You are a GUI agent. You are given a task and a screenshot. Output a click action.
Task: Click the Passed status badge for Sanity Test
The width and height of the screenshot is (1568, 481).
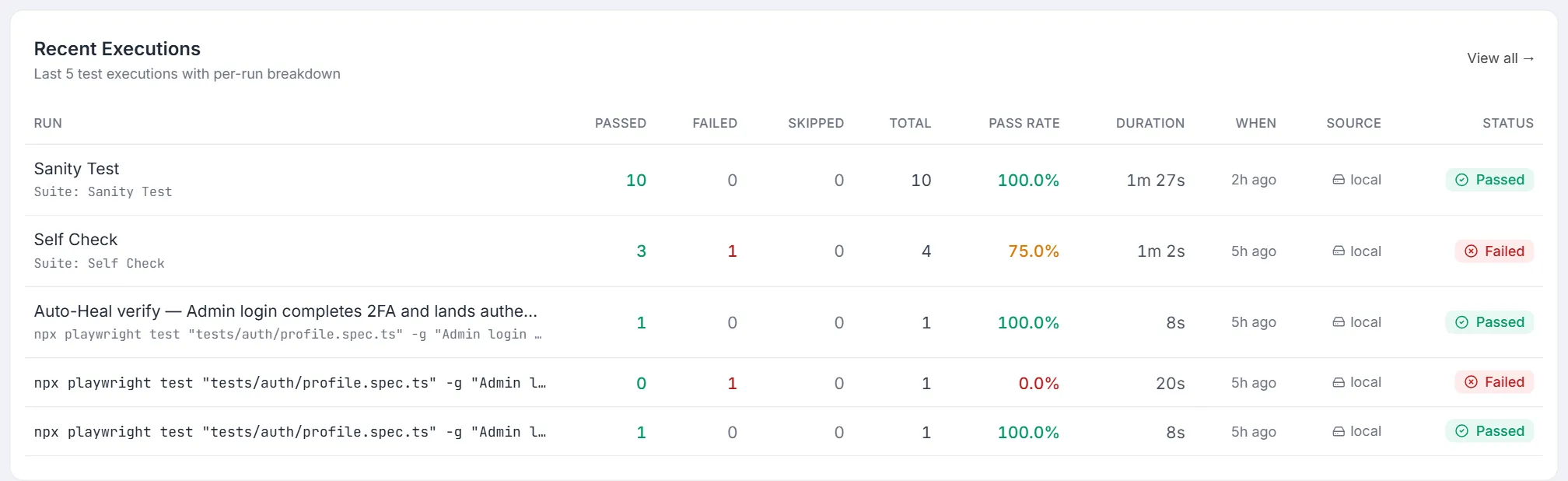pos(1489,180)
